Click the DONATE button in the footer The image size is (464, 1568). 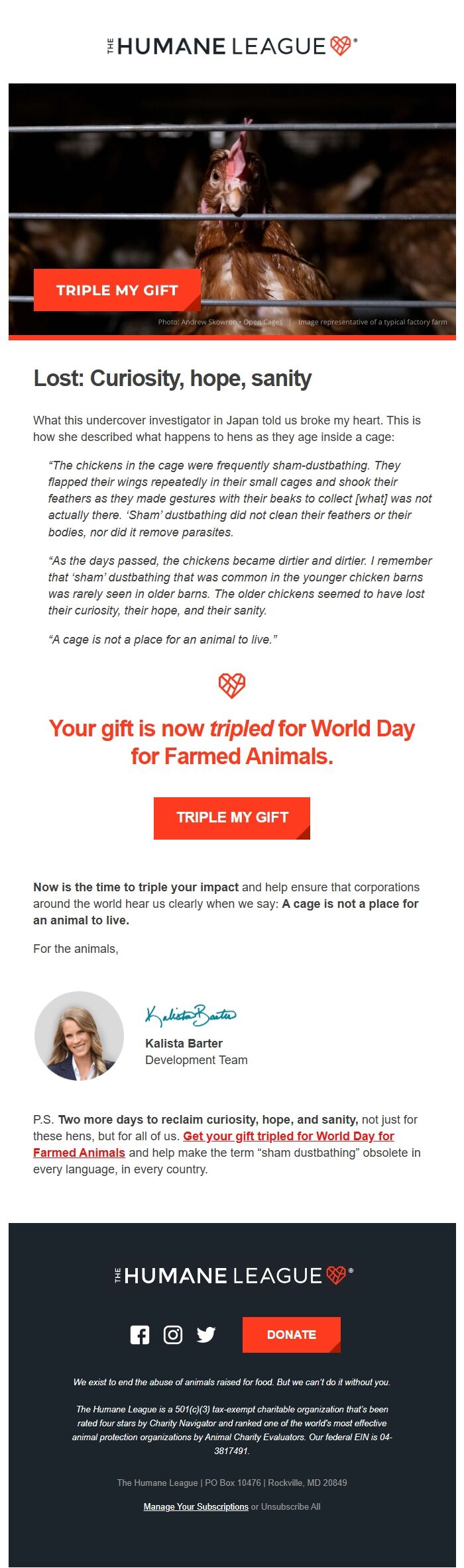(x=292, y=1334)
